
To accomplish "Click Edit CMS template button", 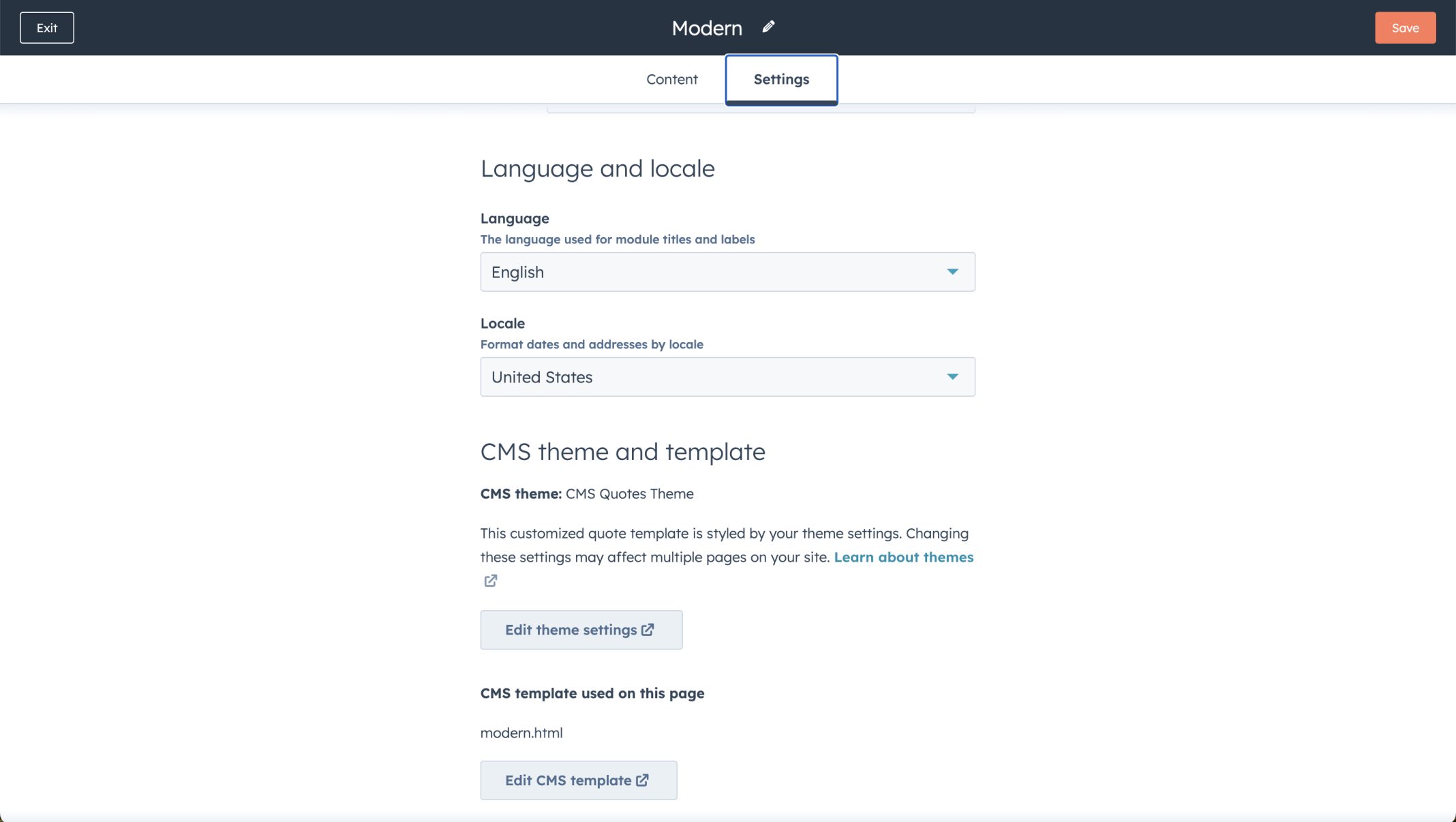I will tap(578, 780).
